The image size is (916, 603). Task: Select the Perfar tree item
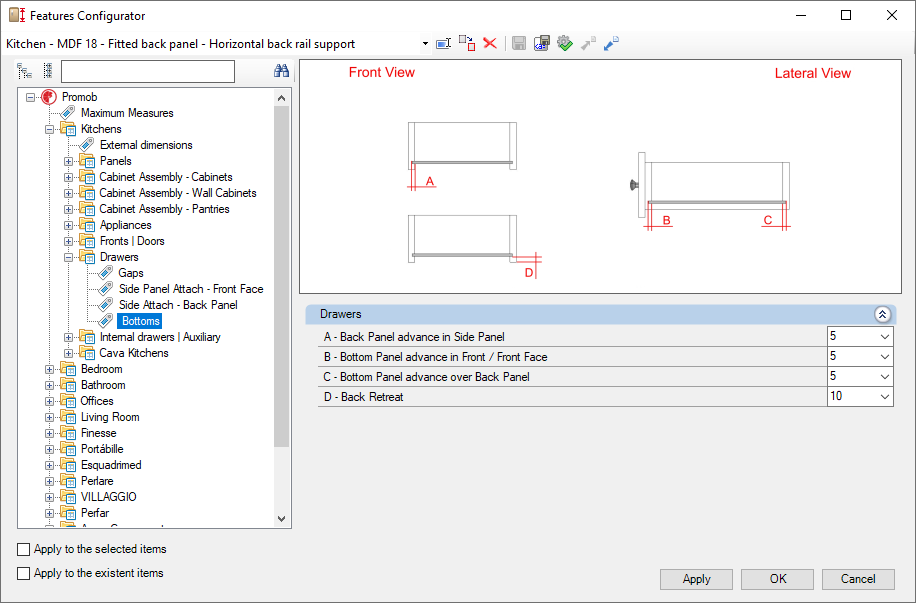[95, 513]
